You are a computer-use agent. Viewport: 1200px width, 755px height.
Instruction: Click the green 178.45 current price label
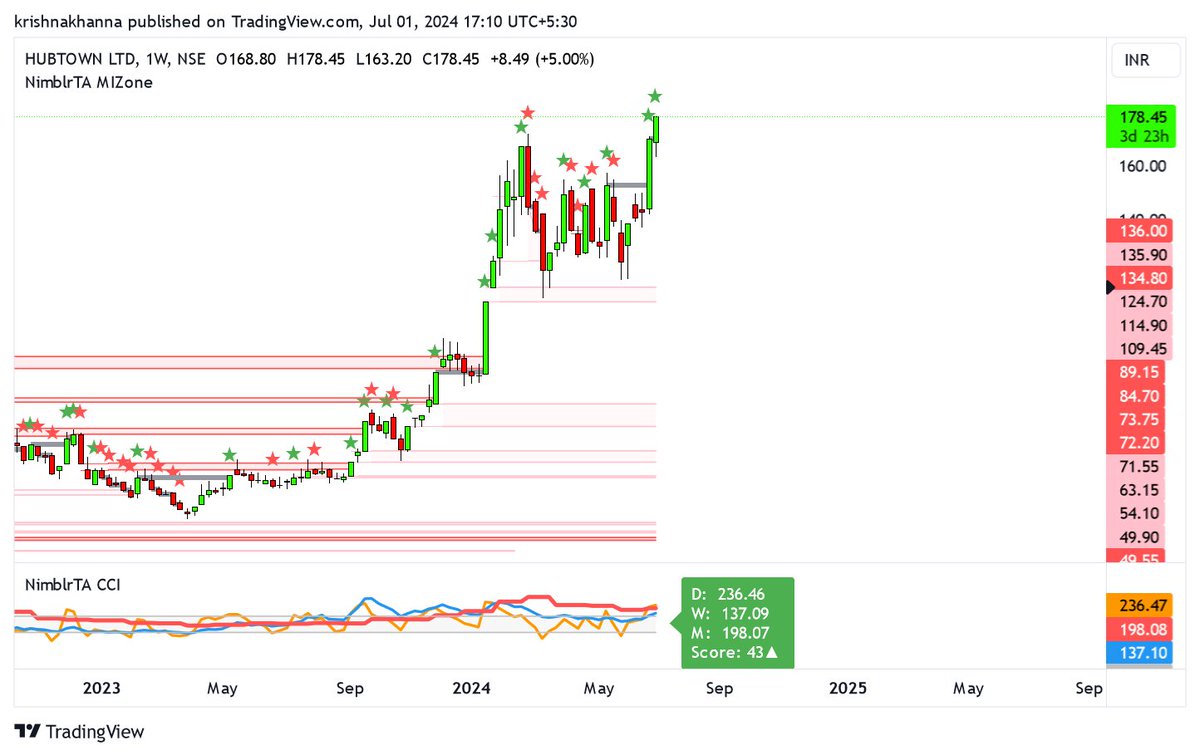click(1144, 116)
